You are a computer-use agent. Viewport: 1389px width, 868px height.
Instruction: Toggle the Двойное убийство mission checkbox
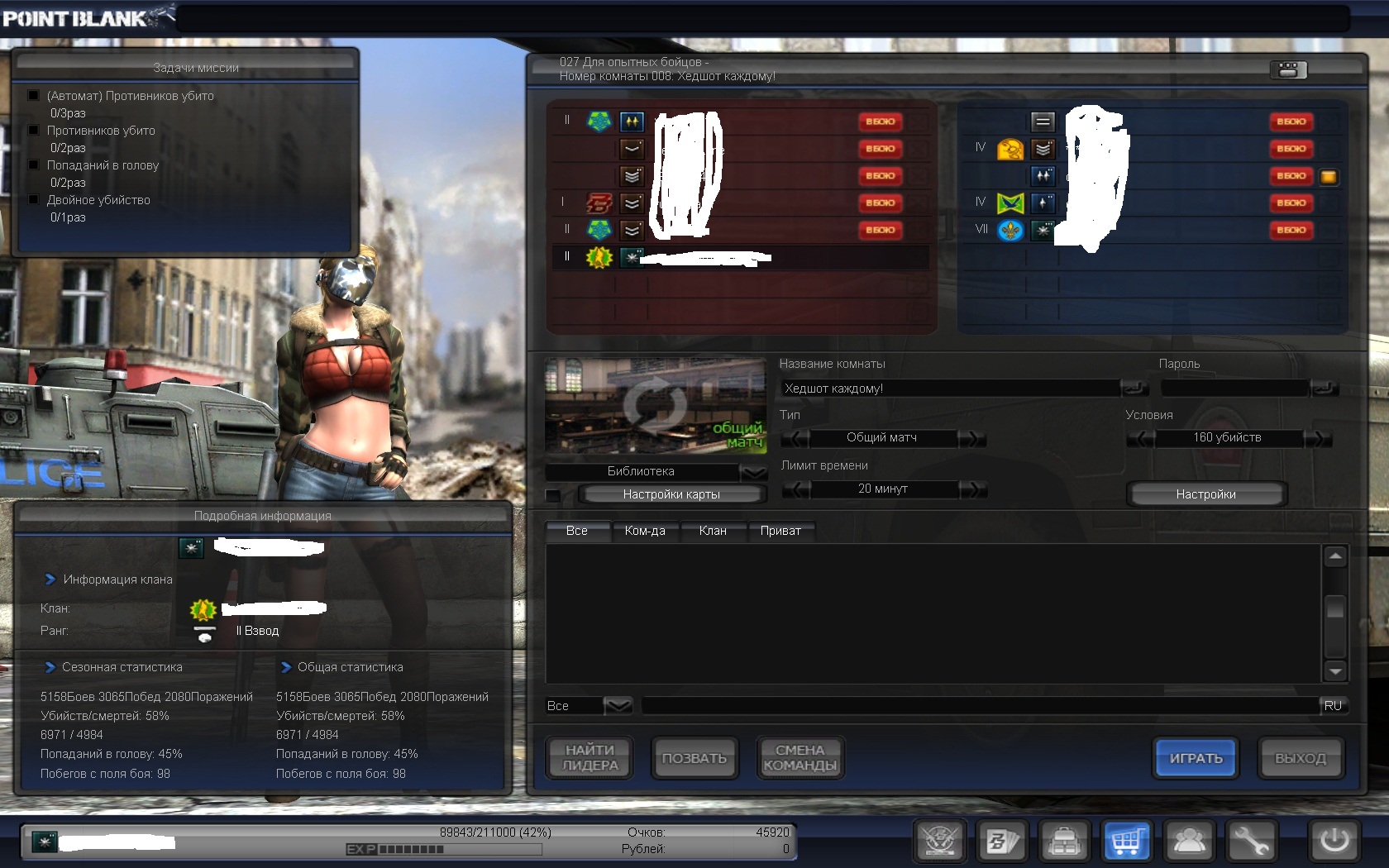34,199
